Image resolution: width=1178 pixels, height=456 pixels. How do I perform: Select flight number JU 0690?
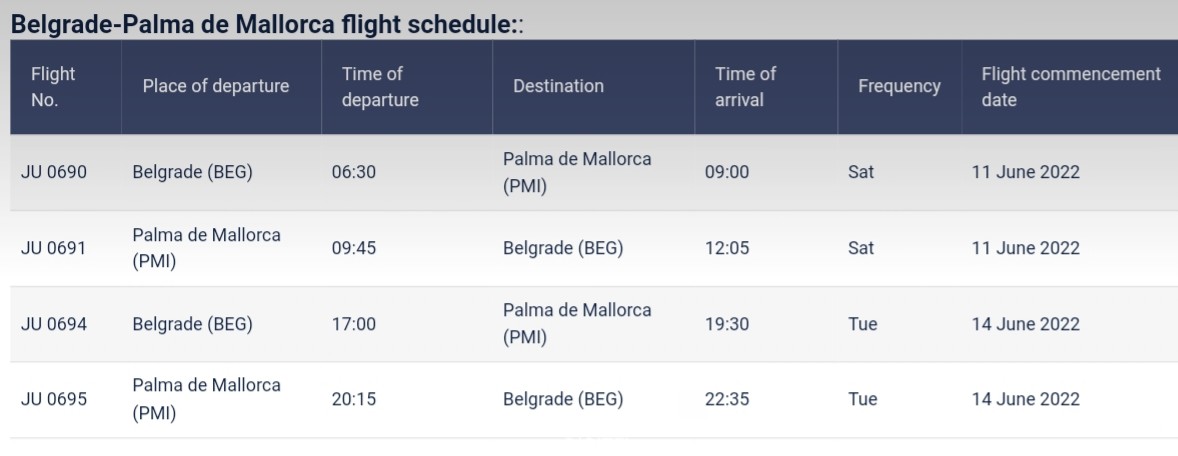coord(54,172)
